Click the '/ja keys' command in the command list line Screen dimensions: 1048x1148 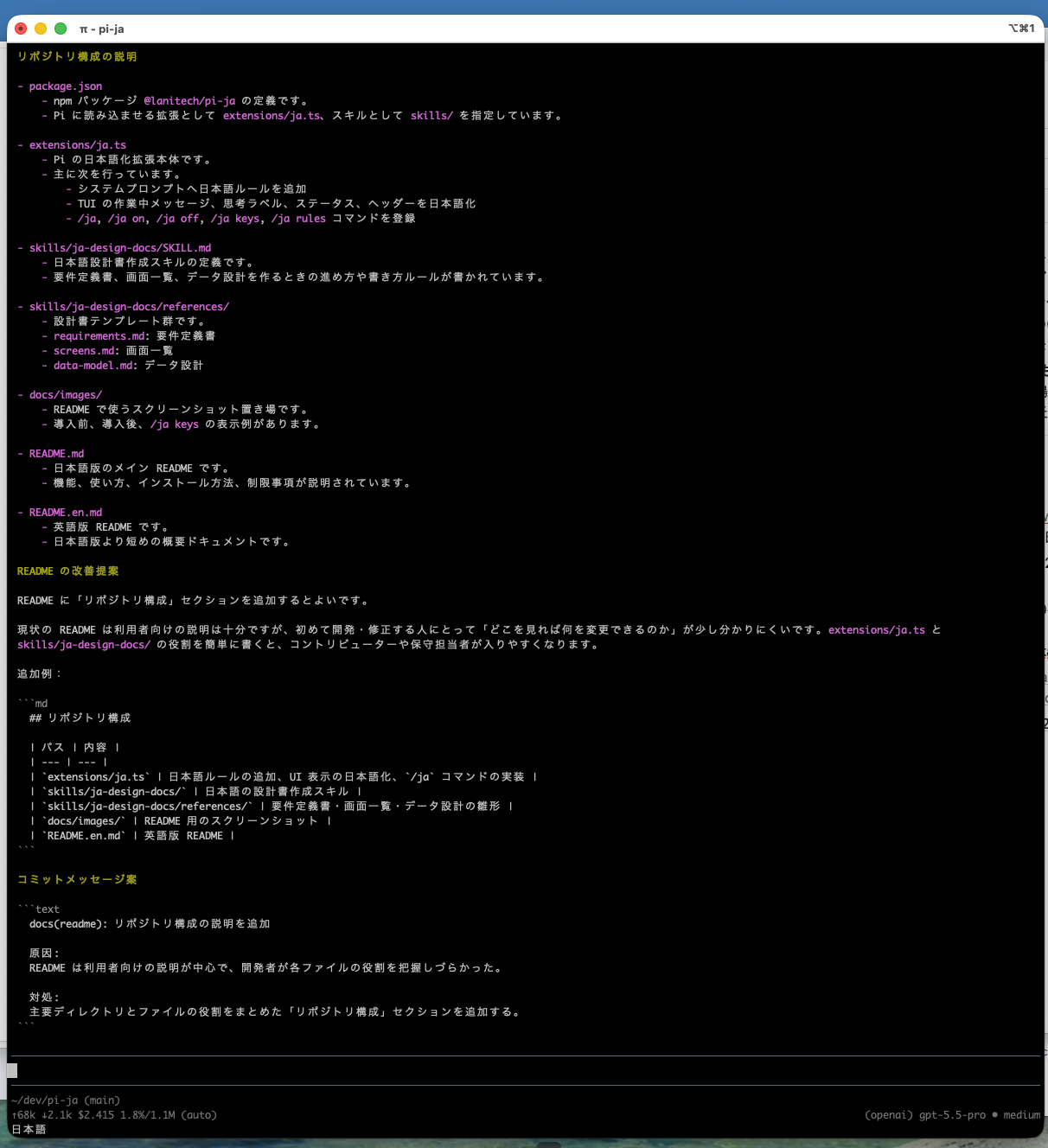click(x=235, y=219)
